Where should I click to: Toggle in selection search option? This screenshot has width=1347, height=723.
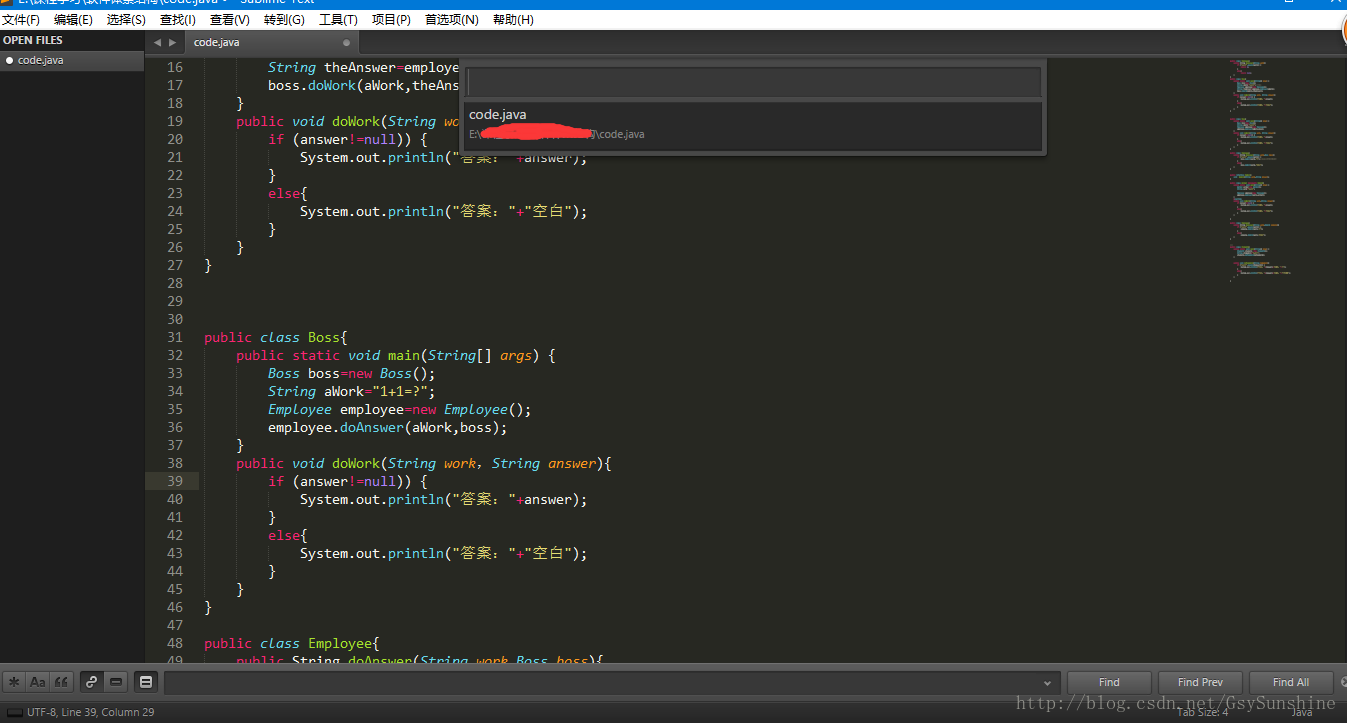pos(116,682)
